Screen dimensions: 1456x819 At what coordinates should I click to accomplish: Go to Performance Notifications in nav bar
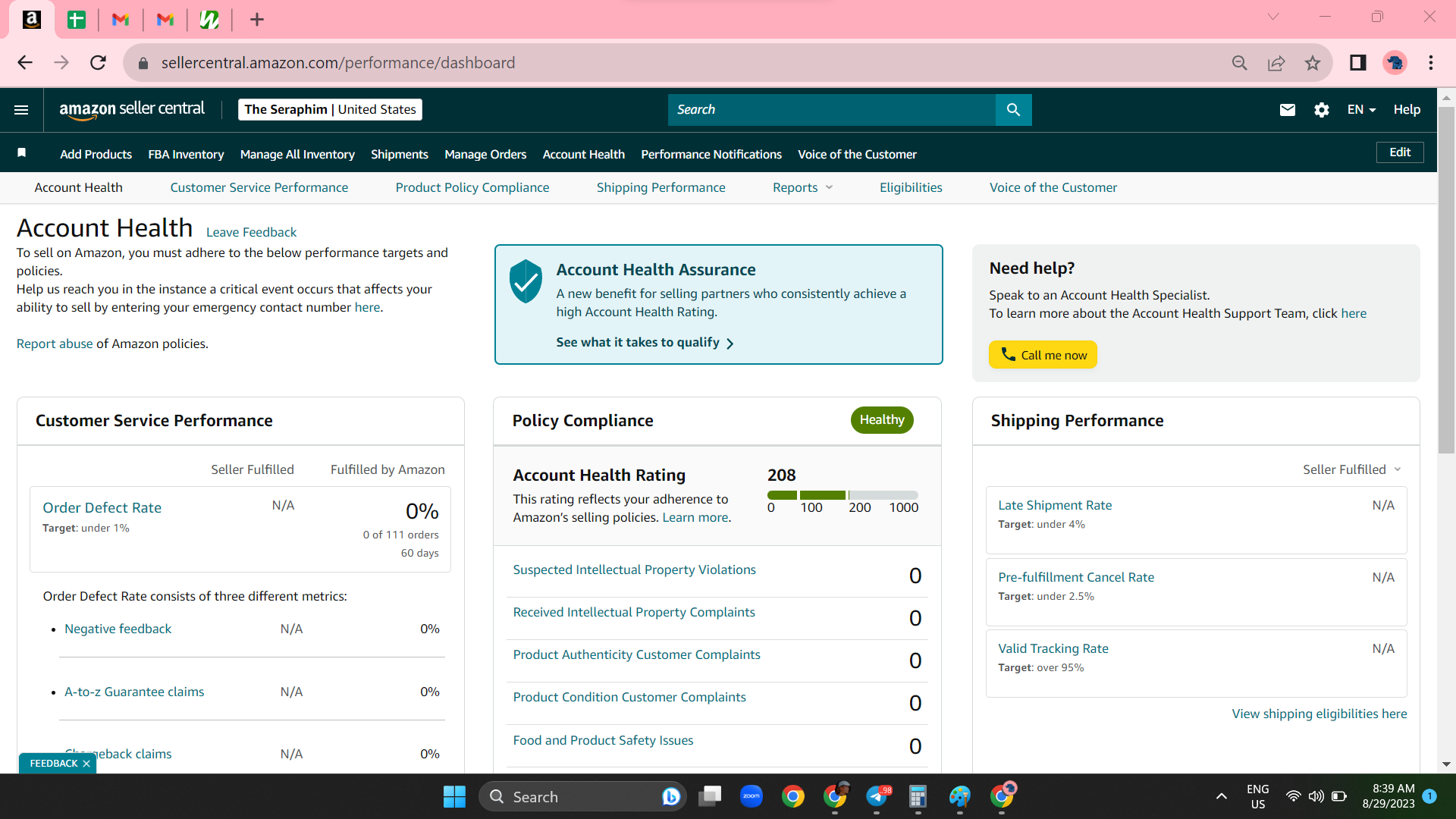(x=711, y=154)
